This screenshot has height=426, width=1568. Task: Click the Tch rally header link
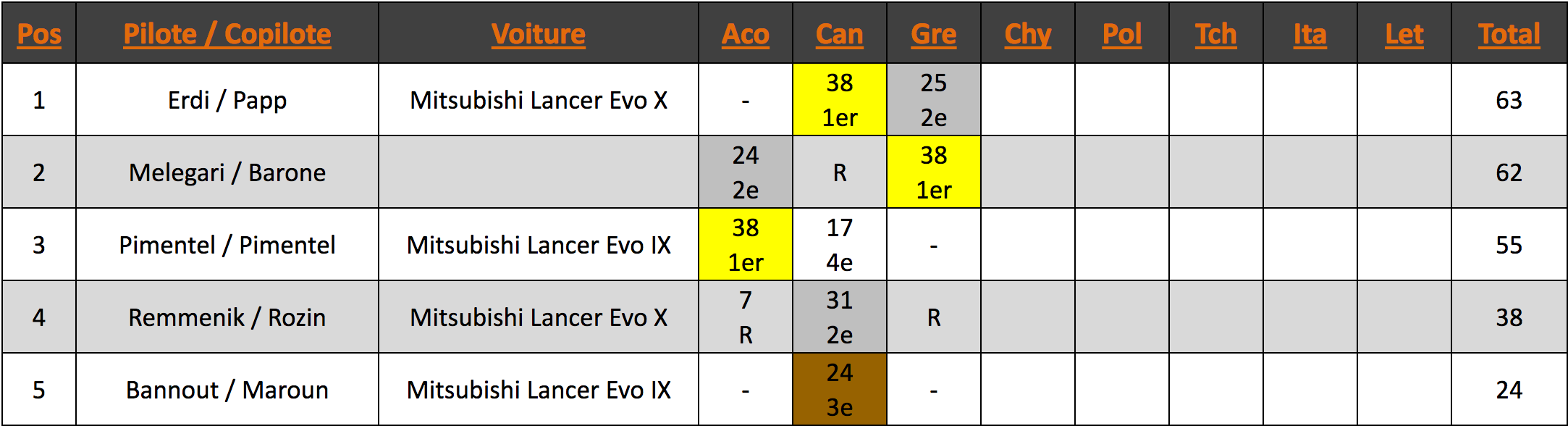point(1215,34)
